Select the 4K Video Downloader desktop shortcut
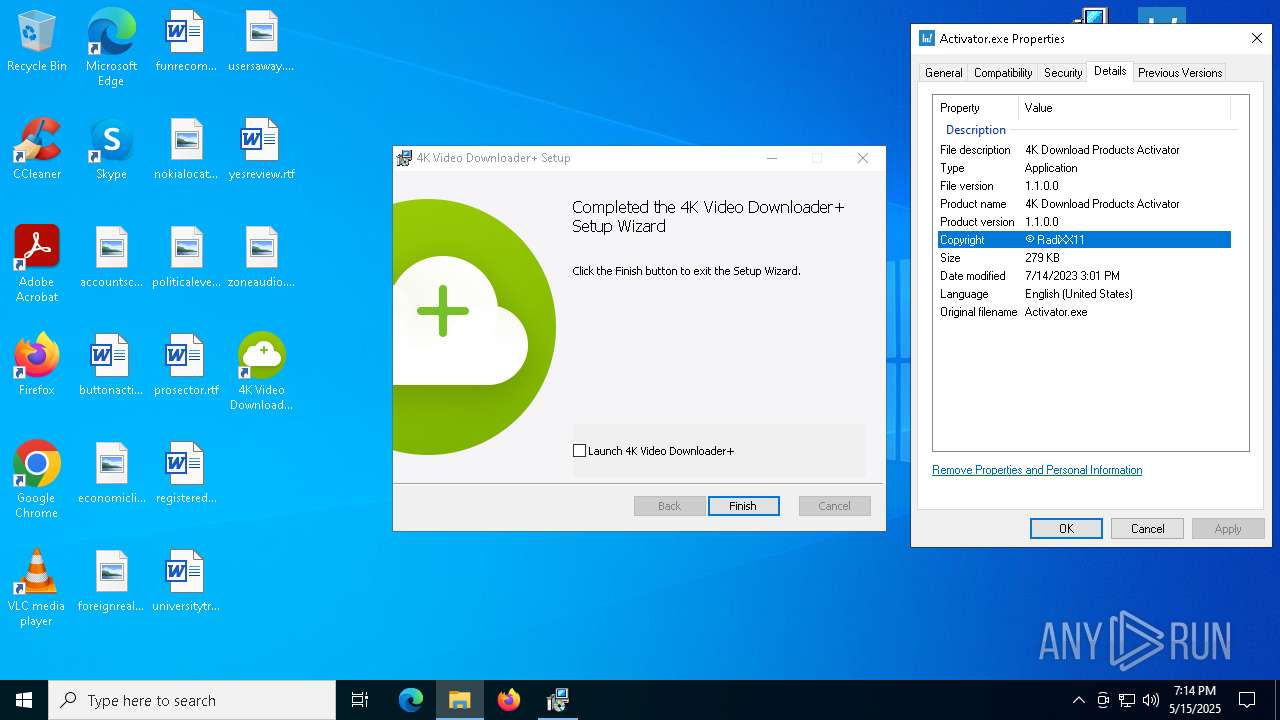 pyautogui.click(x=261, y=372)
